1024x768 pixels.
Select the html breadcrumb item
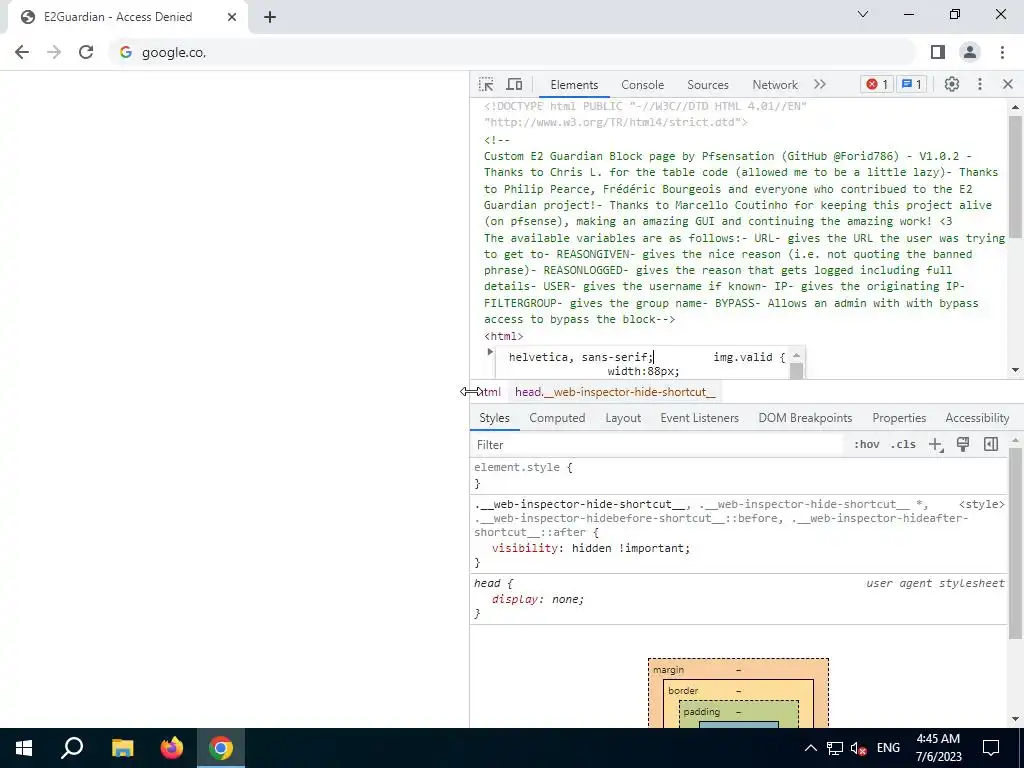(x=488, y=392)
